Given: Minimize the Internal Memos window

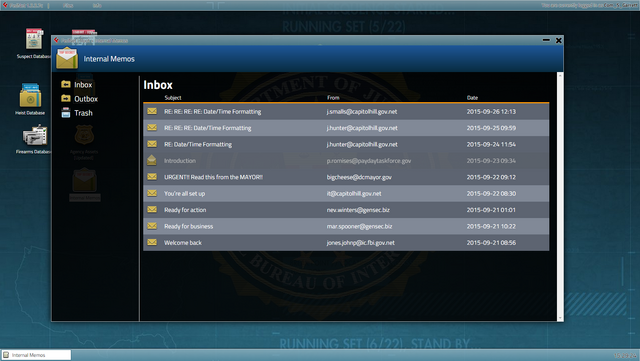Looking at the screenshot, I should pyautogui.click(x=546, y=40).
